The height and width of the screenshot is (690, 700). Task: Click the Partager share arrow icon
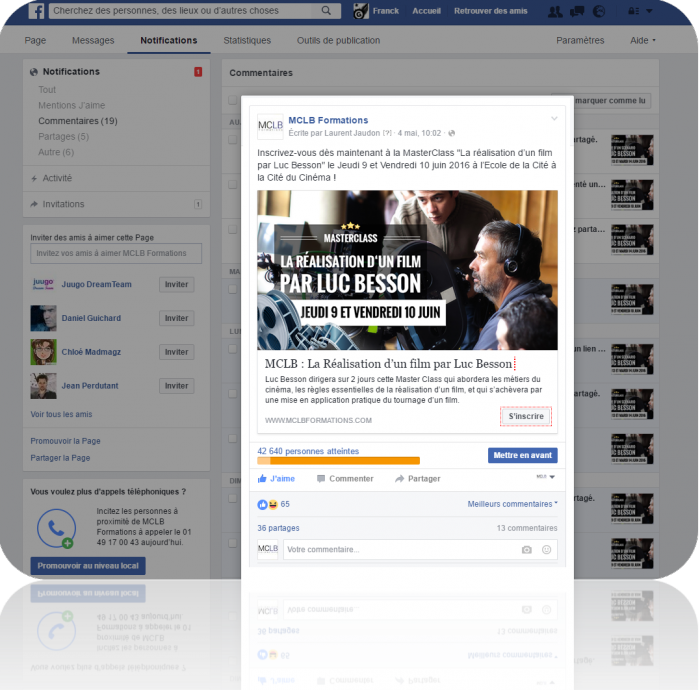pyautogui.click(x=400, y=479)
